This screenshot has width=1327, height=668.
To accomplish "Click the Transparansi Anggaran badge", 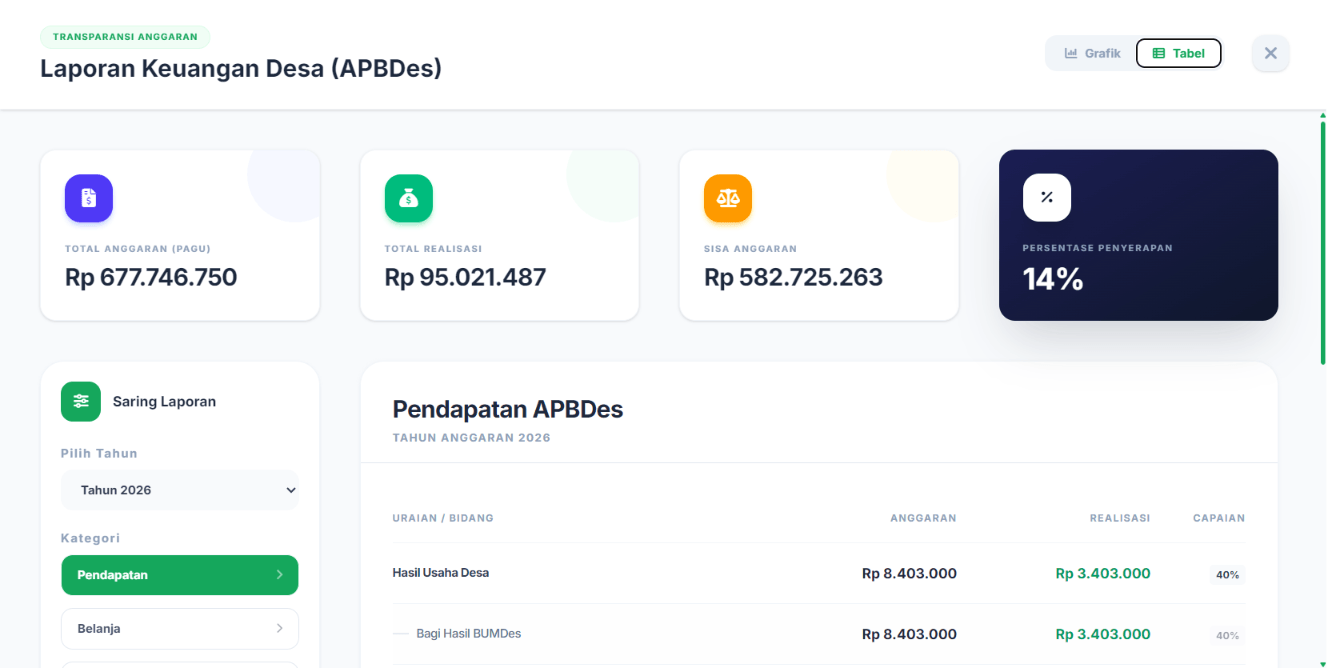I will click(125, 37).
